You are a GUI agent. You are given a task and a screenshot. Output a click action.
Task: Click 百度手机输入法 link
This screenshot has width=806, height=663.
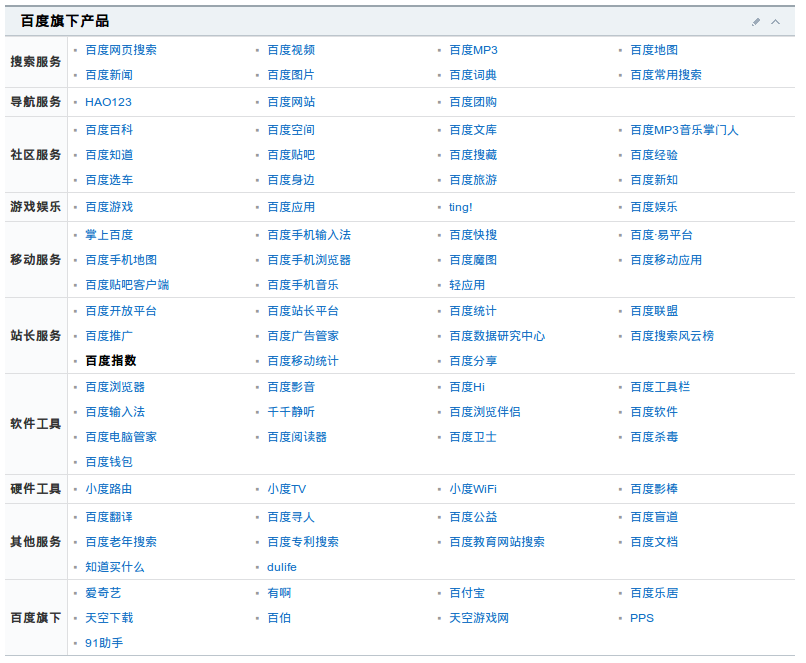309,235
